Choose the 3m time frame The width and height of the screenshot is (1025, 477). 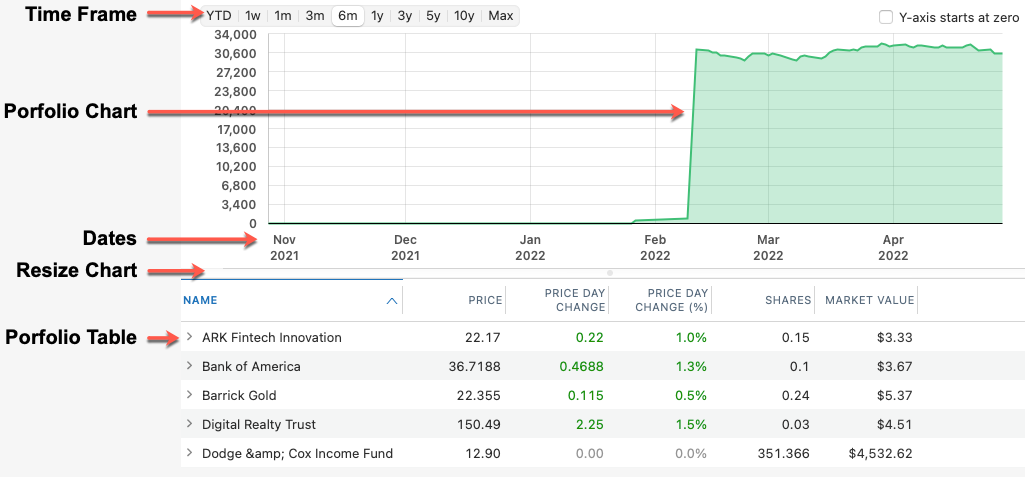click(x=315, y=16)
